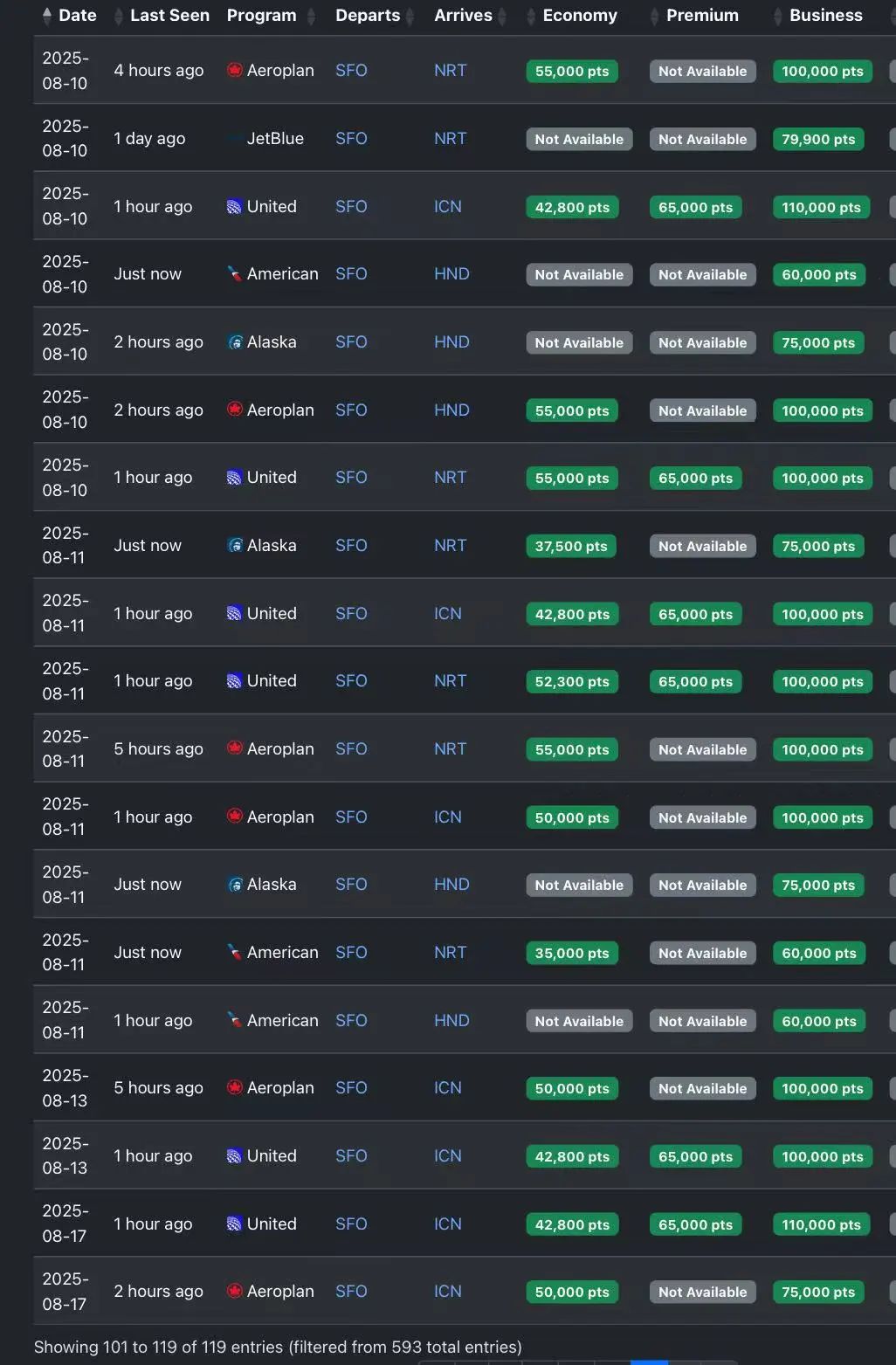Open SFO link in 08-17 United row
Viewport: 896px width, 1365px height.
351,1224
